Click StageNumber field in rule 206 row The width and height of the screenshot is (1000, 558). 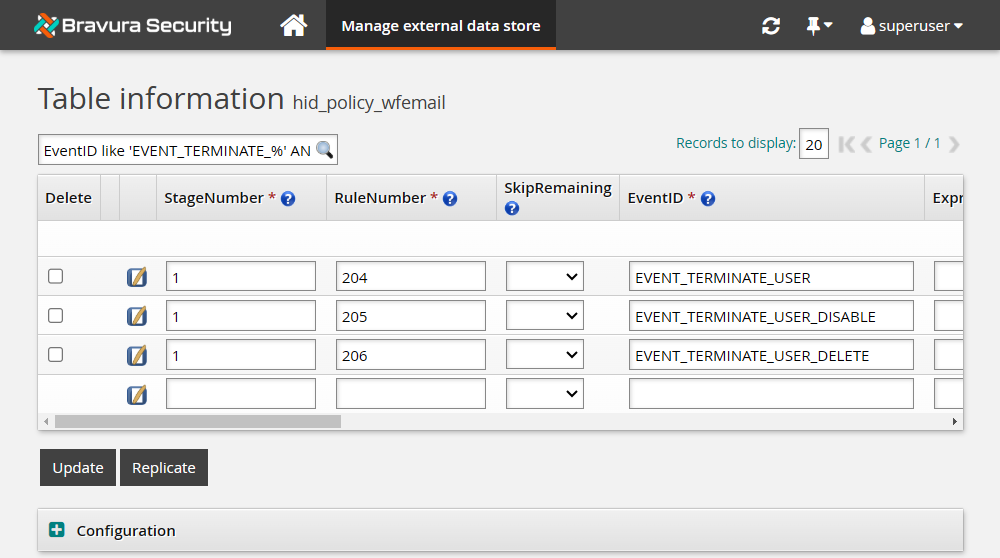coord(240,355)
